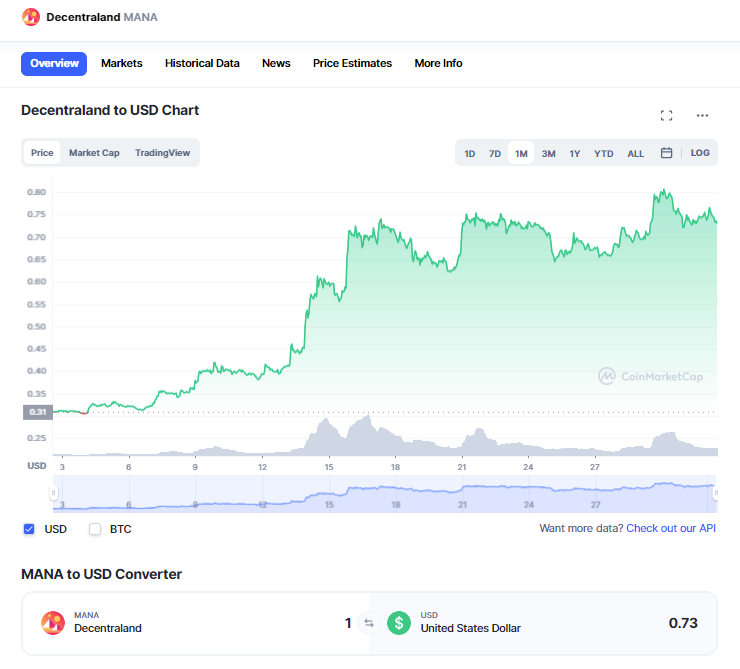This screenshot has height=669, width=740.
Task: Grab the right handle of the range navigator
Action: point(716,493)
